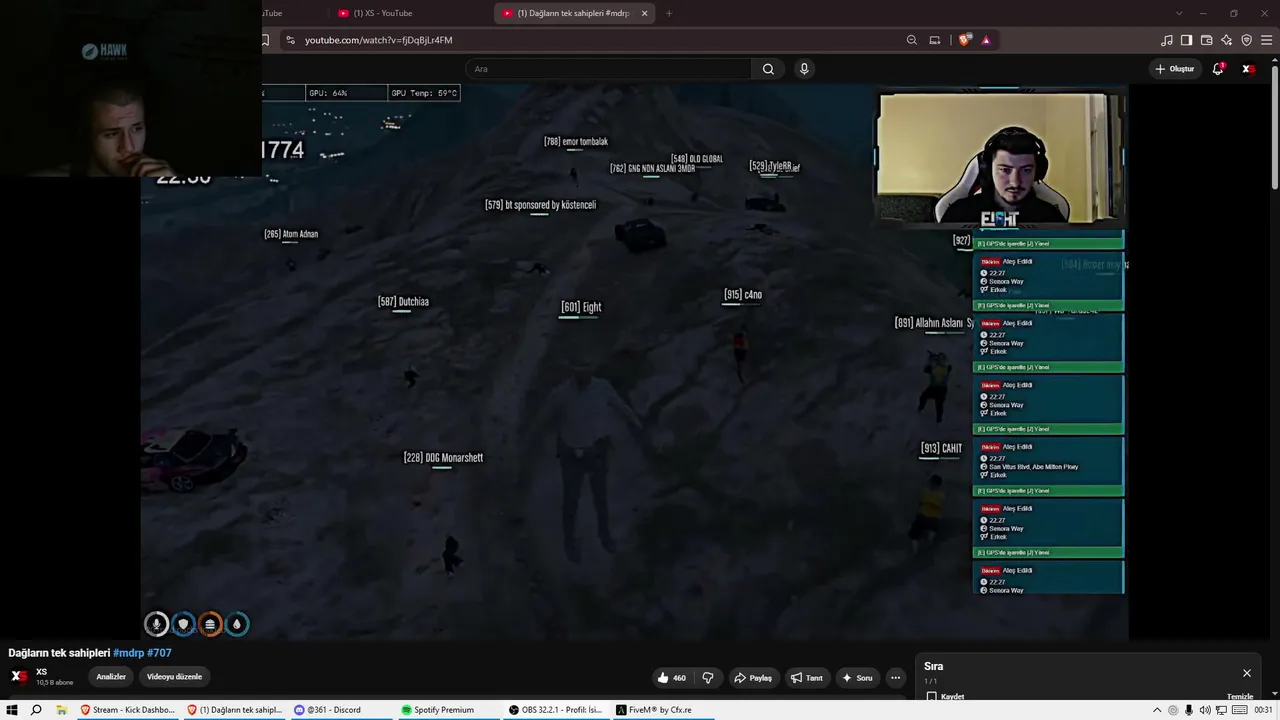
Task: Click the Soru ask button
Action: click(x=857, y=678)
